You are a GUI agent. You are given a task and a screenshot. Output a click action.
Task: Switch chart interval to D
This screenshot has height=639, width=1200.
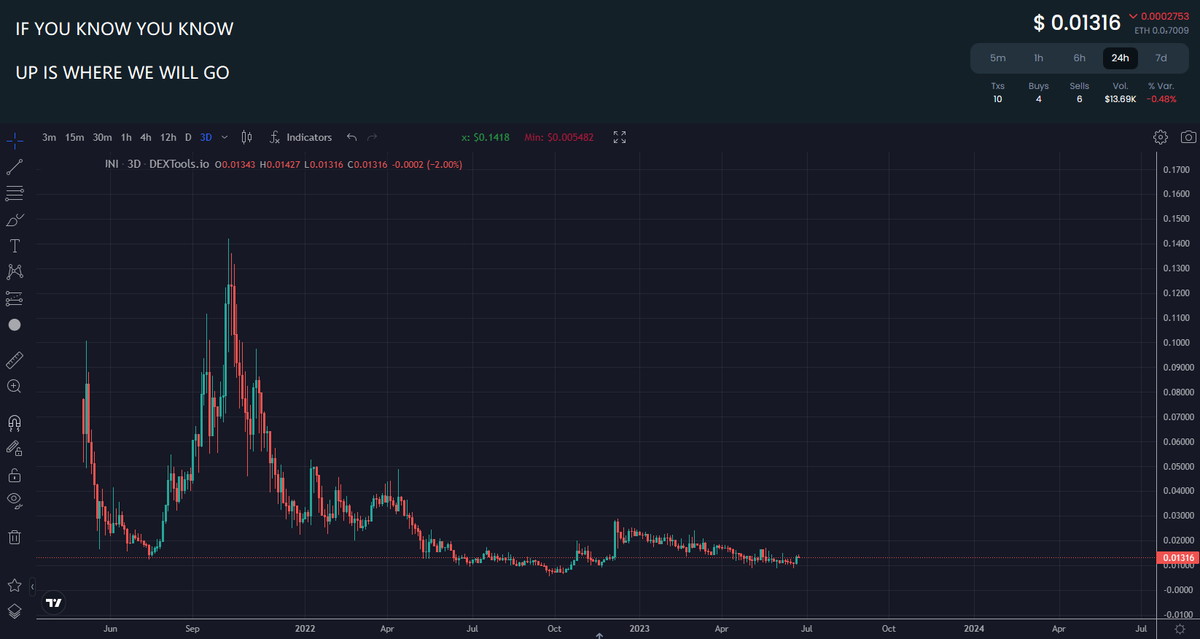(x=188, y=137)
